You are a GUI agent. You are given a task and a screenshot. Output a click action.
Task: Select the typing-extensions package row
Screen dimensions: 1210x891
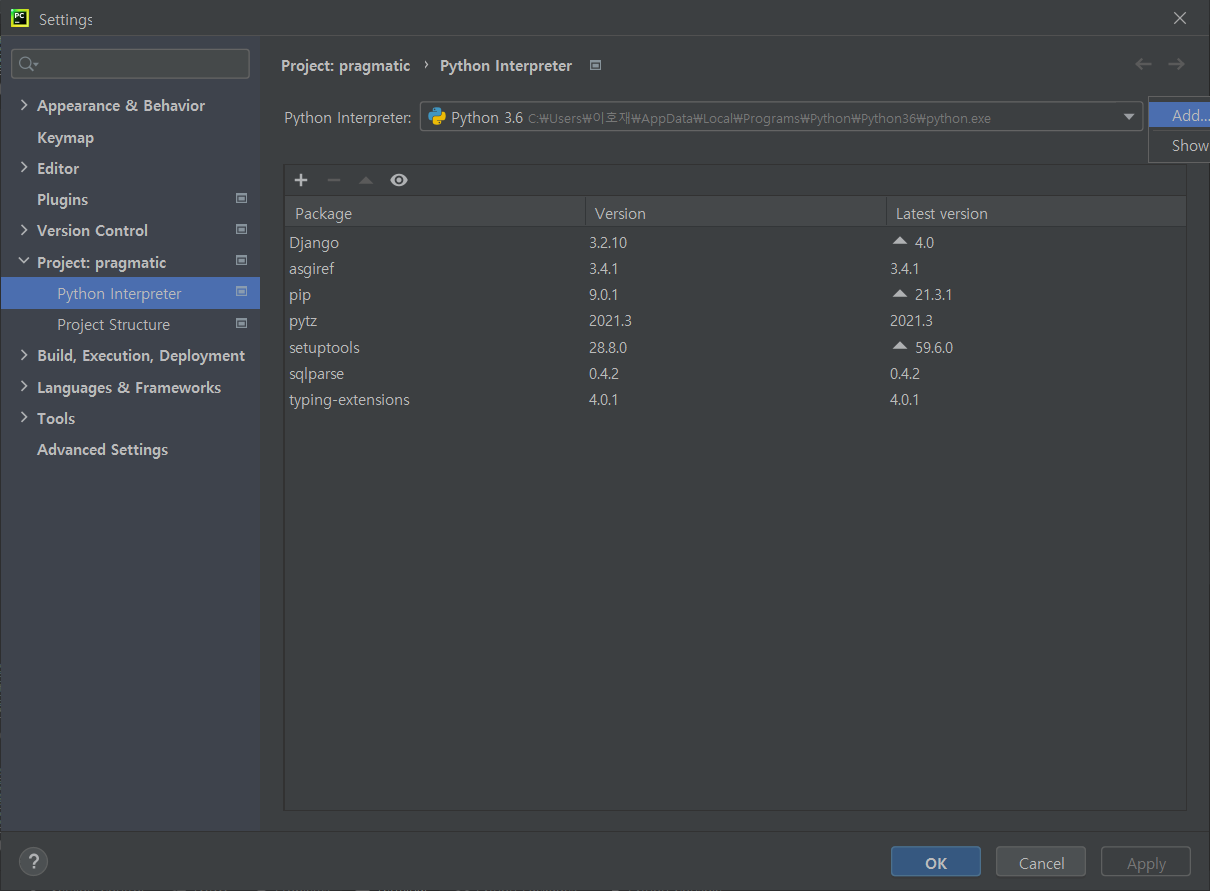pyautogui.click(x=735, y=399)
